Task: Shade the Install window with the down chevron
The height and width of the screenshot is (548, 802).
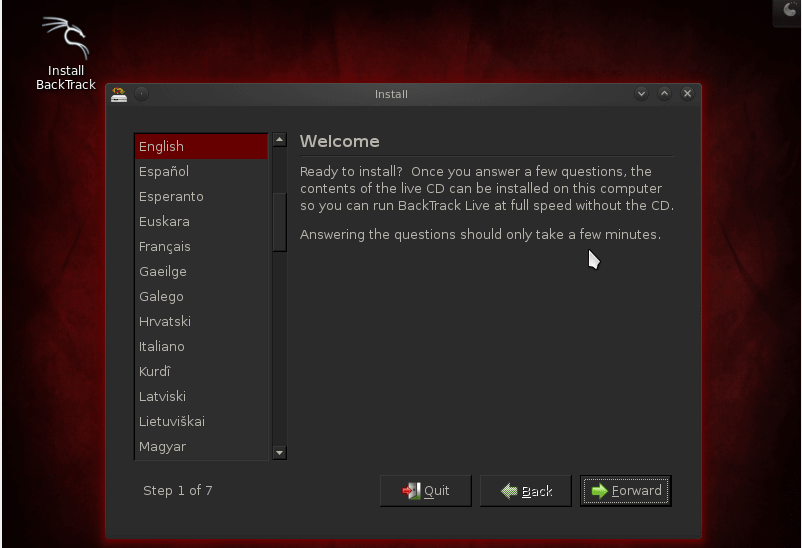Action: click(641, 94)
